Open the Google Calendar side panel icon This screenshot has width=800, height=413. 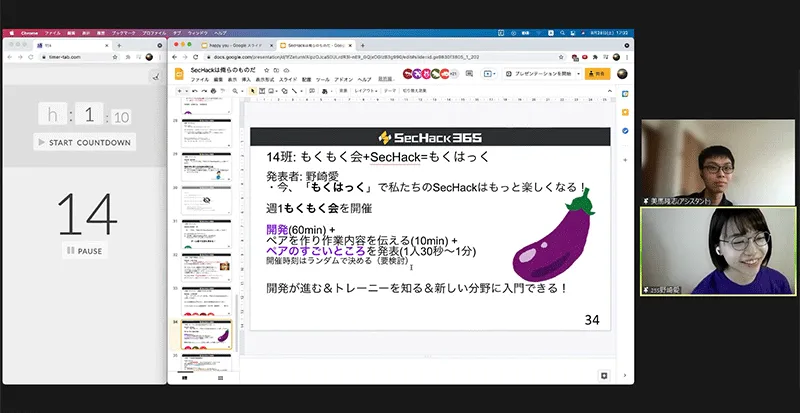click(x=625, y=94)
